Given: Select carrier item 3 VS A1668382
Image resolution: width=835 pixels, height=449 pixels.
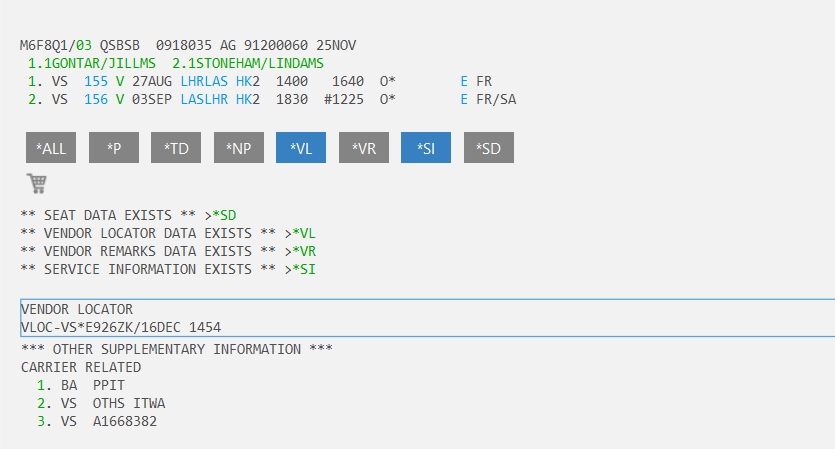Looking at the screenshot, I should click(97, 421).
